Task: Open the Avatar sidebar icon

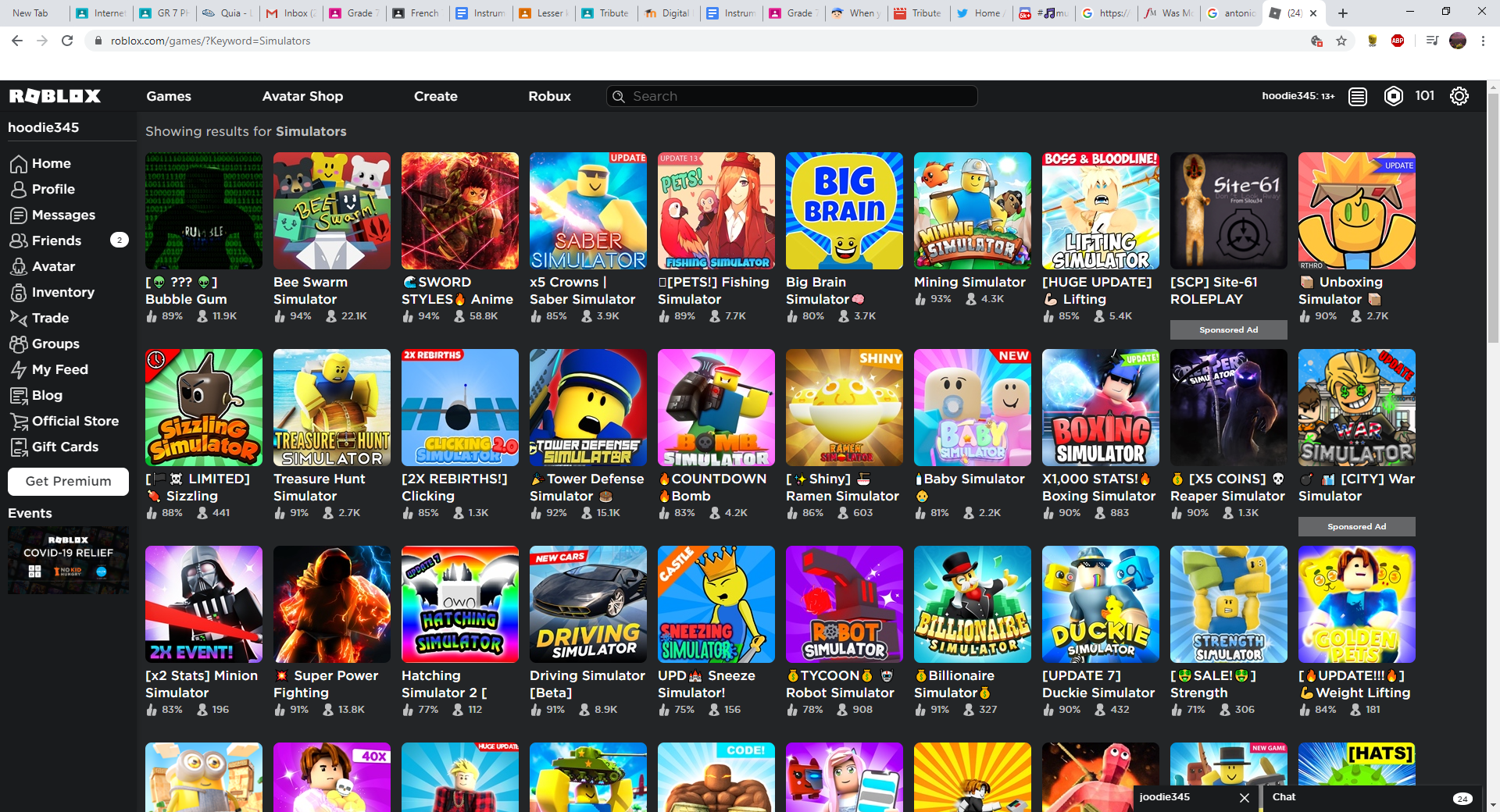Action: [x=19, y=267]
